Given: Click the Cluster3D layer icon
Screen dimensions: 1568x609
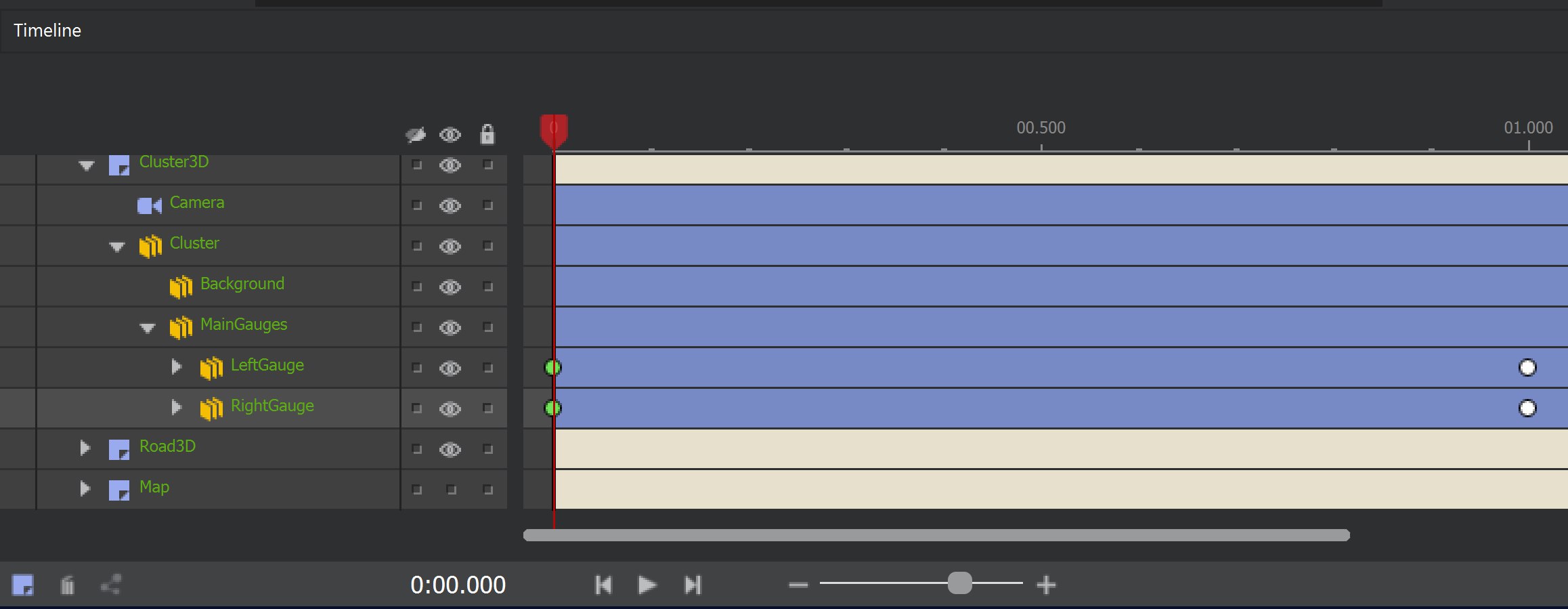Looking at the screenshot, I should click(119, 165).
